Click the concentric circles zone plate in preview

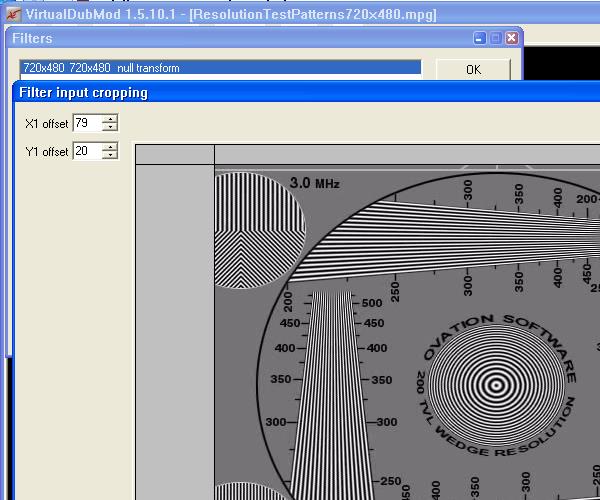point(496,385)
